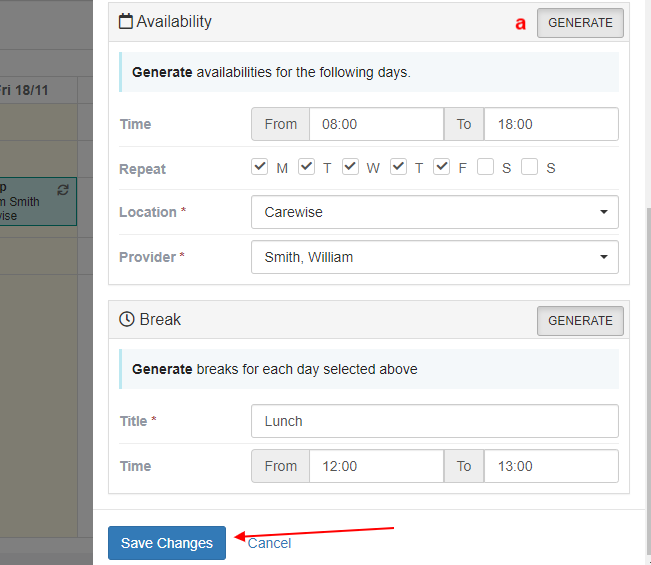Click the Availability GENERATE button
Screen dimensions: 651x565
point(580,23)
